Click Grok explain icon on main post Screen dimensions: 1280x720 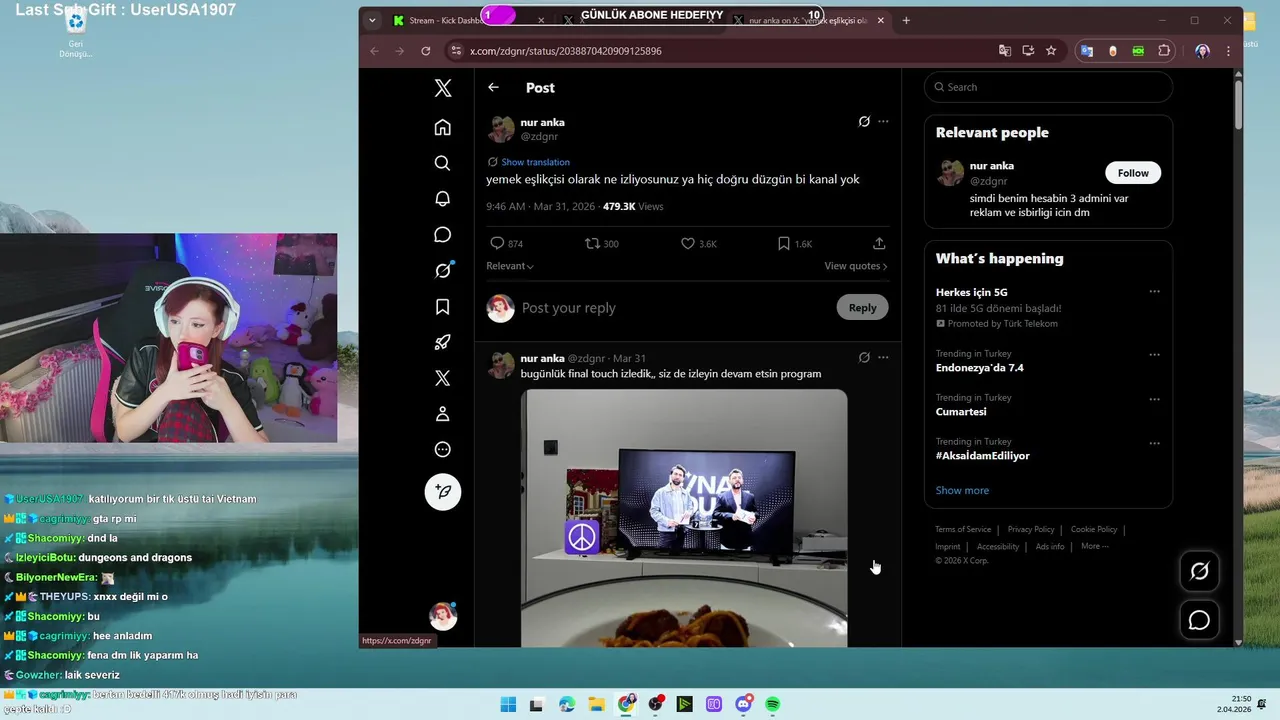coord(864,121)
